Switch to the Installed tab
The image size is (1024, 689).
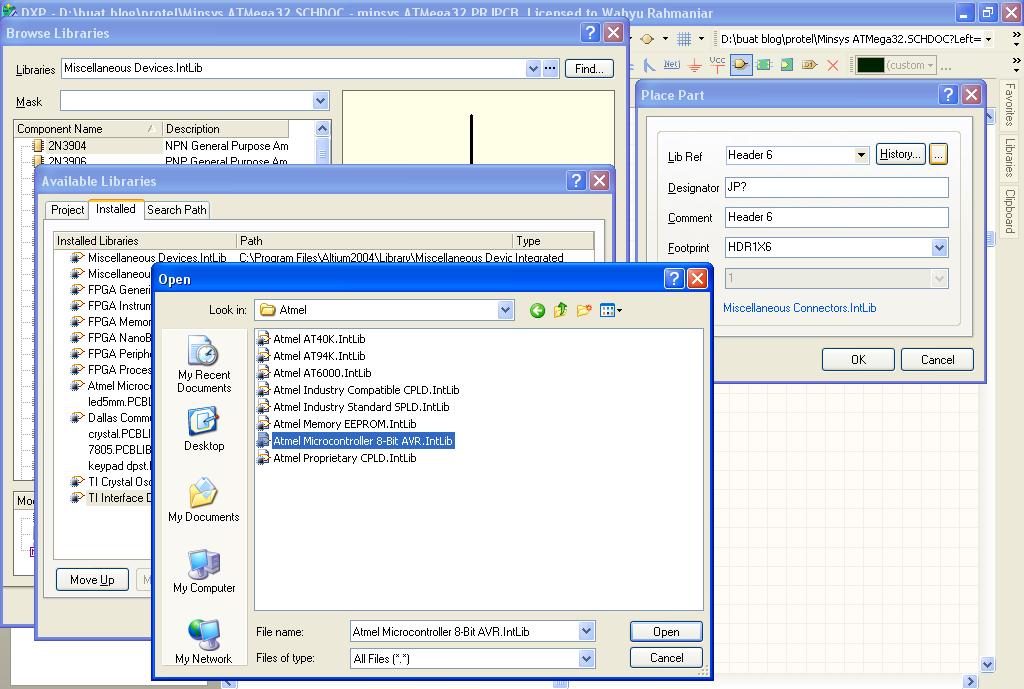click(x=116, y=209)
